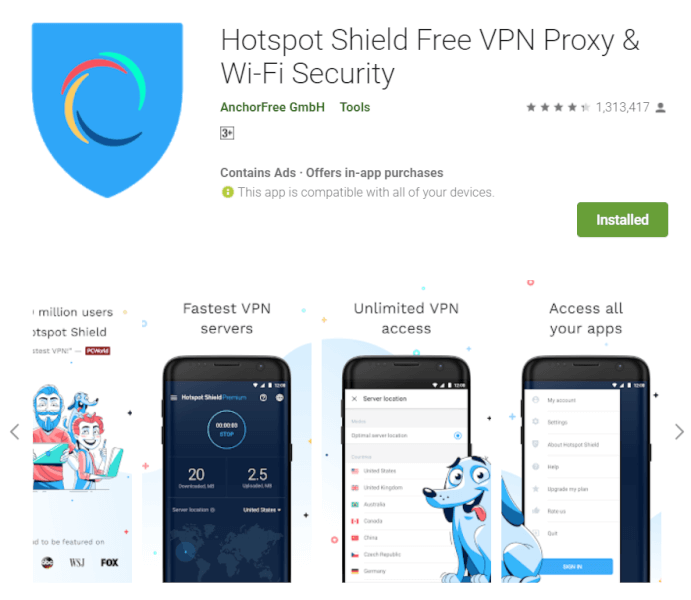Open AnchorFree GmbH developer page

coord(272,107)
